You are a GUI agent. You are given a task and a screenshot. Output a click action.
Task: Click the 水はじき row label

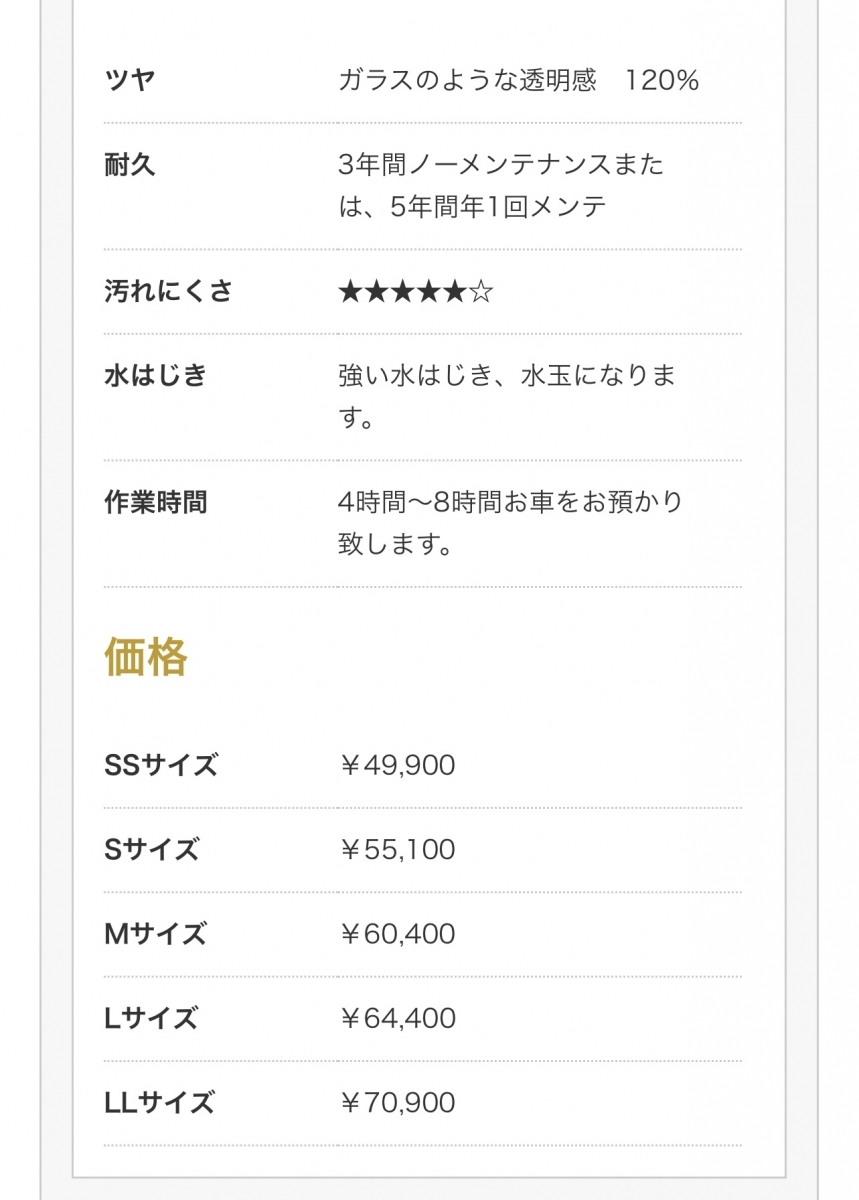coord(155,376)
